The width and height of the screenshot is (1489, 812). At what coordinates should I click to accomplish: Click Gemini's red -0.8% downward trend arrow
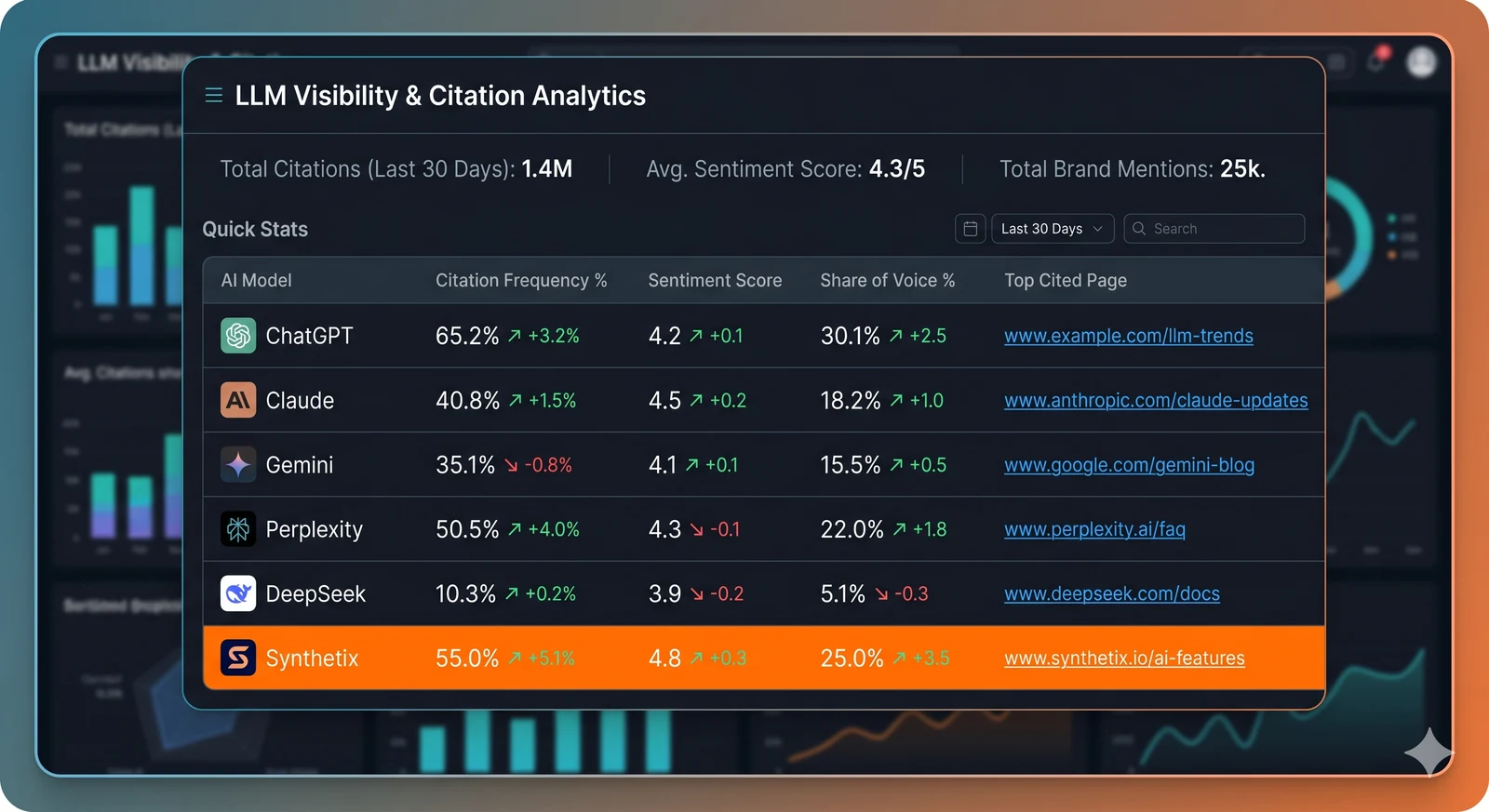pos(511,465)
